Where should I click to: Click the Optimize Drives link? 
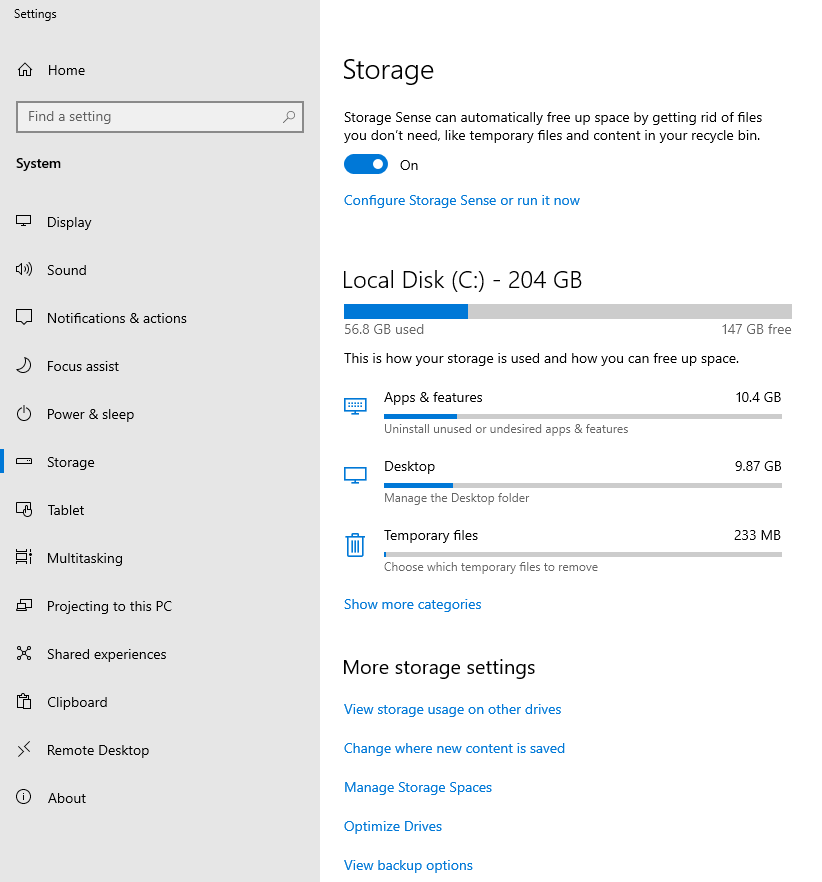click(x=393, y=826)
